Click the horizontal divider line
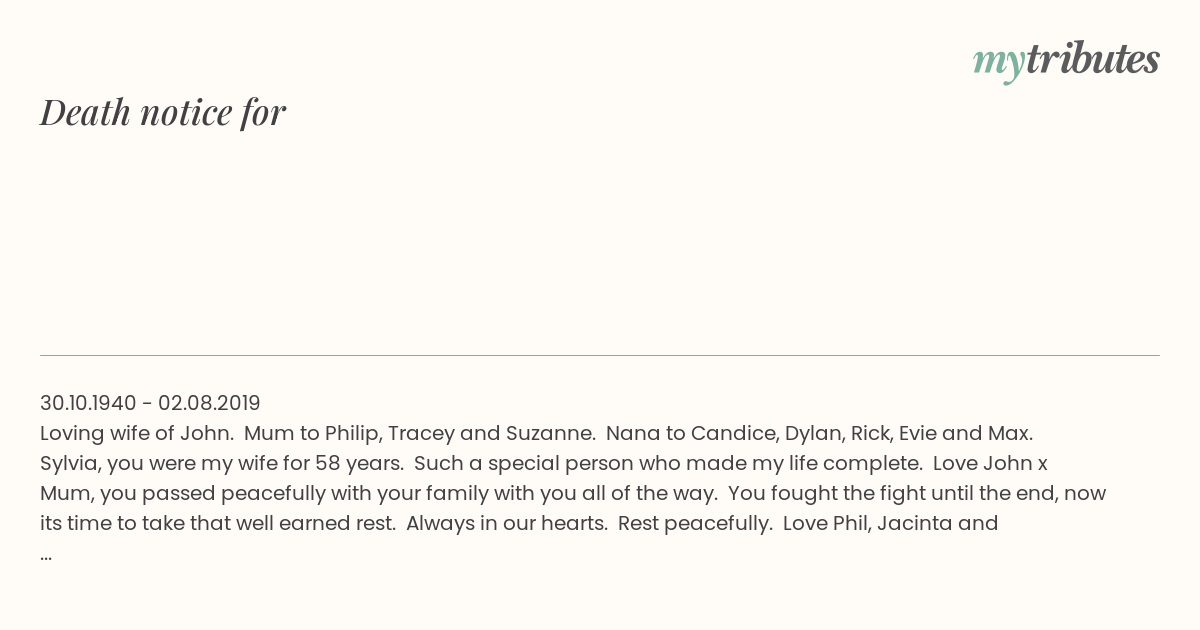The image size is (1200, 630). (600, 355)
